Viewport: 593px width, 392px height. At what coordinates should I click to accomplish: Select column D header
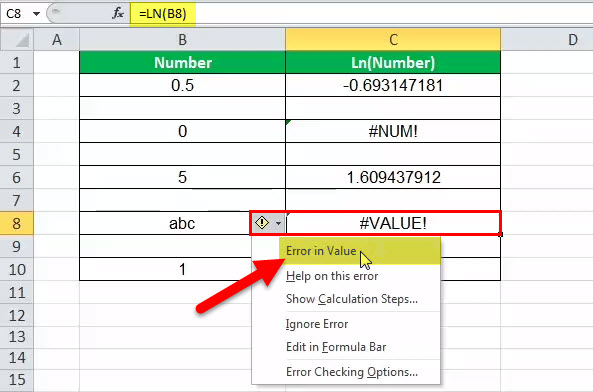[547, 40]
